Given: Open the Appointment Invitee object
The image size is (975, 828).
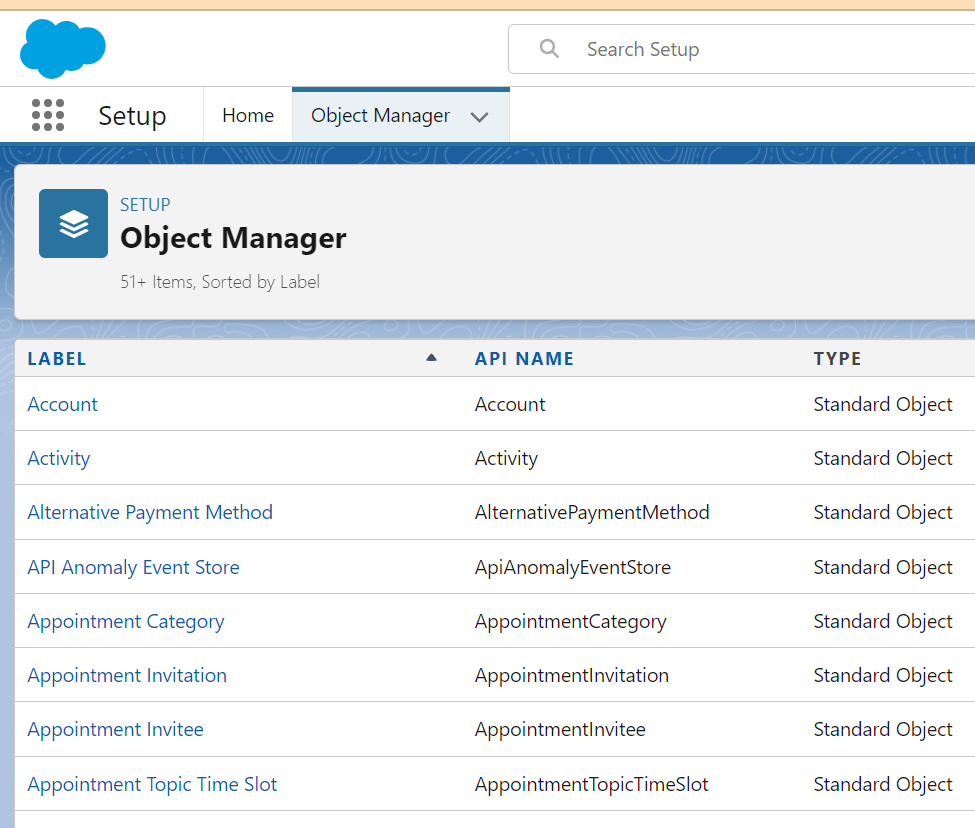Looking at the screenshot, I should 116,729.
